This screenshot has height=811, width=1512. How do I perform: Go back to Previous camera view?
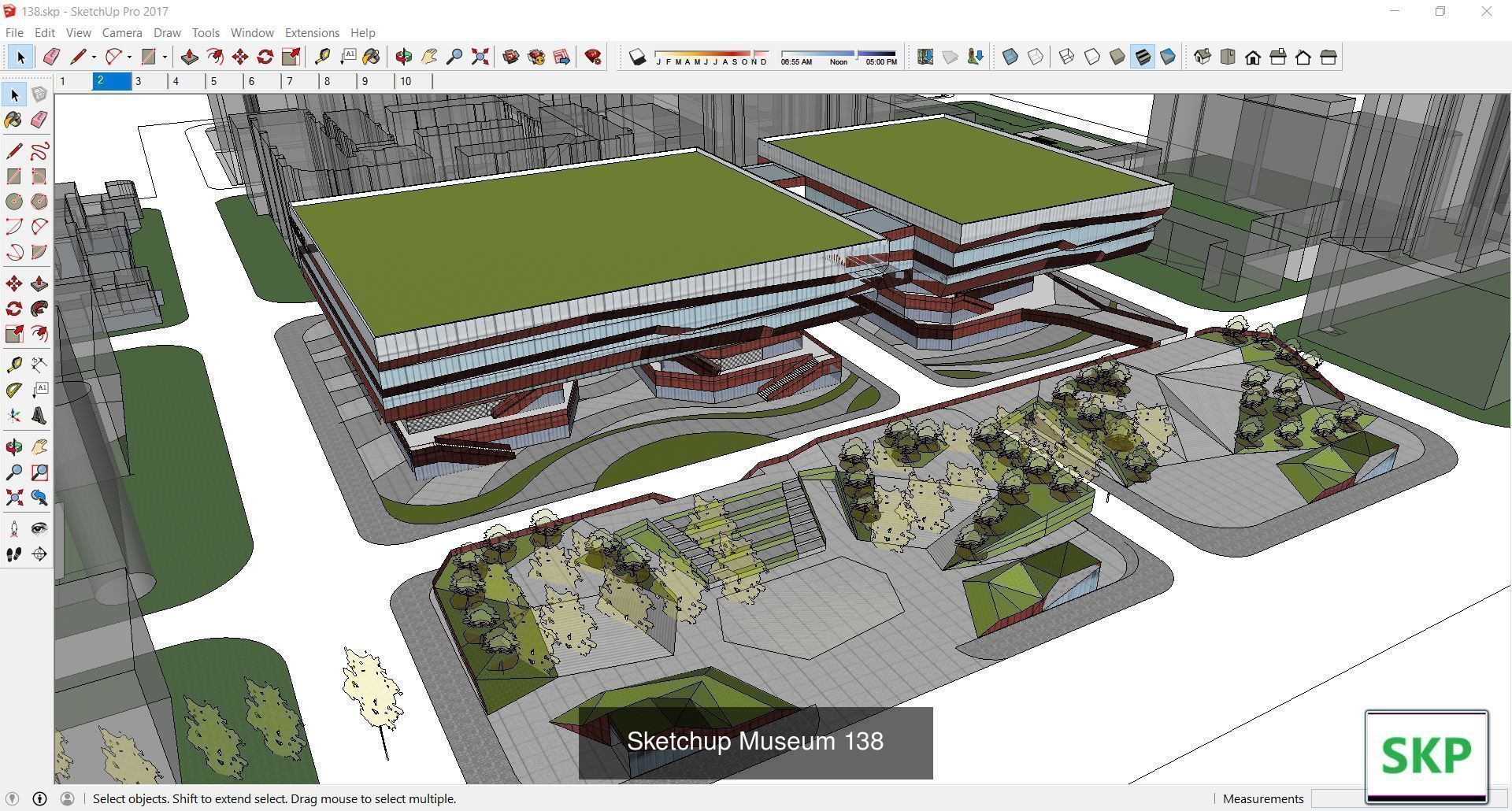click(x=39, y=498)
